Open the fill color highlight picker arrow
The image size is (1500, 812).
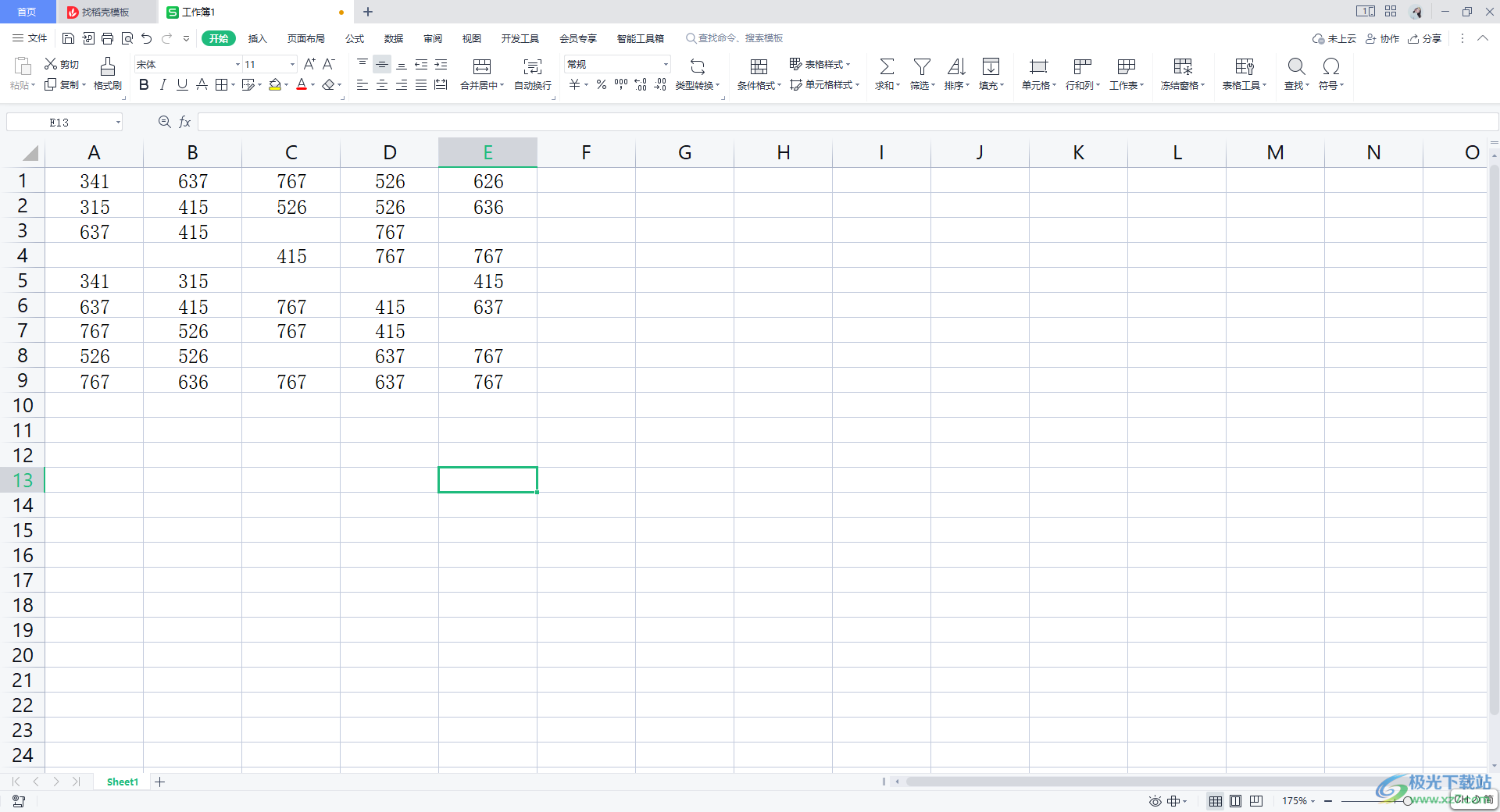(x=287, y=85)
